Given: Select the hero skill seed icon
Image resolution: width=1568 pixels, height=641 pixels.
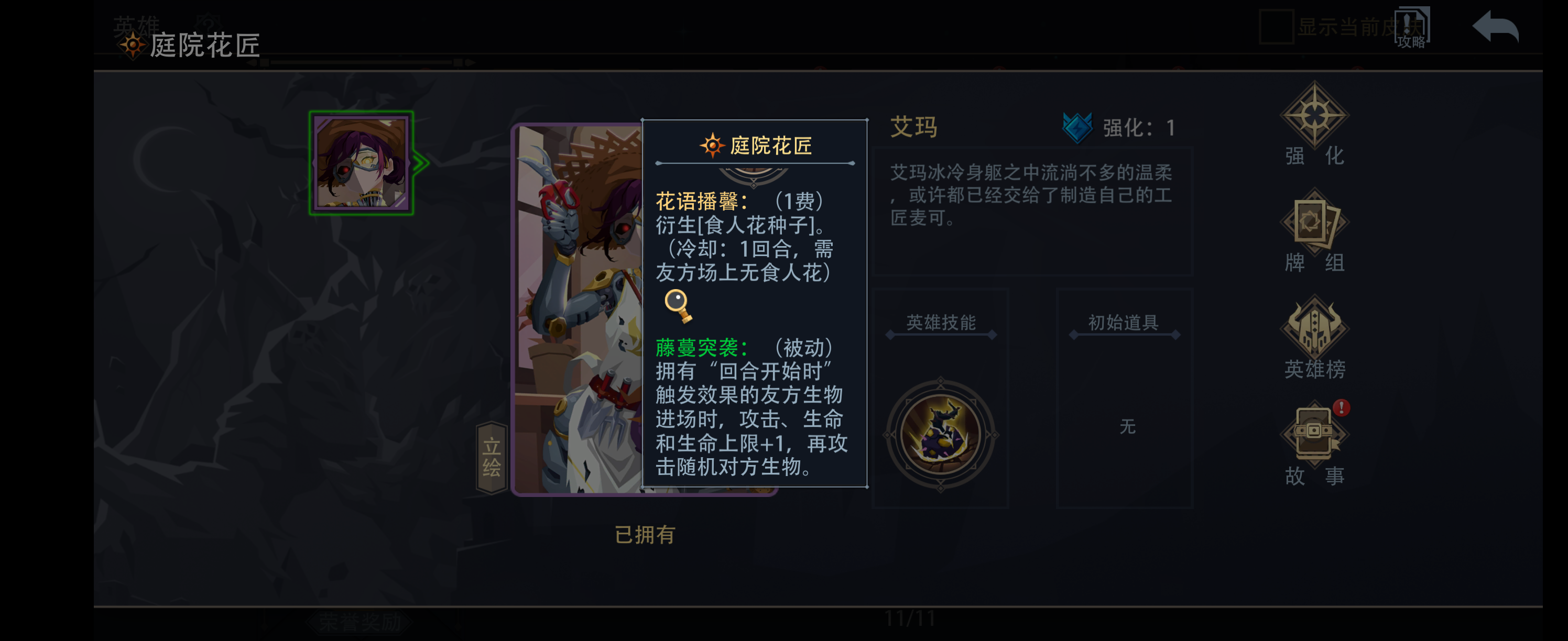Looking at the screenshot, I should (941, 434).
